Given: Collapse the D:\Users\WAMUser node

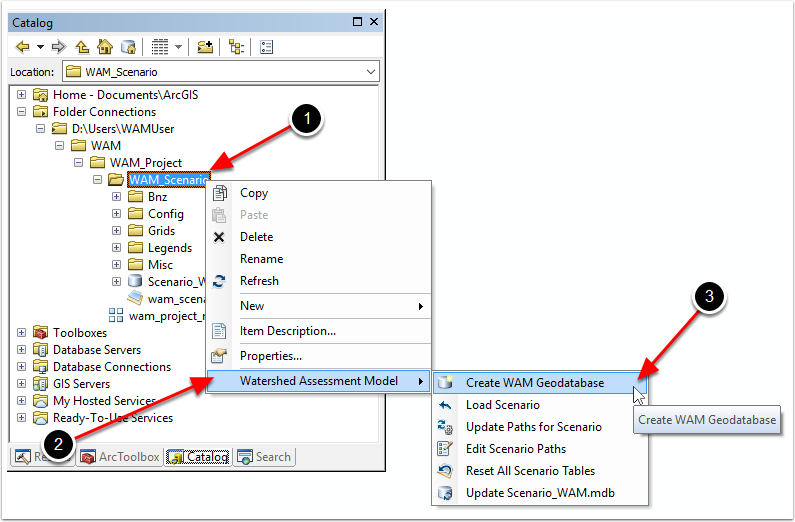Looking at the screenshot, I should (40, 129).
